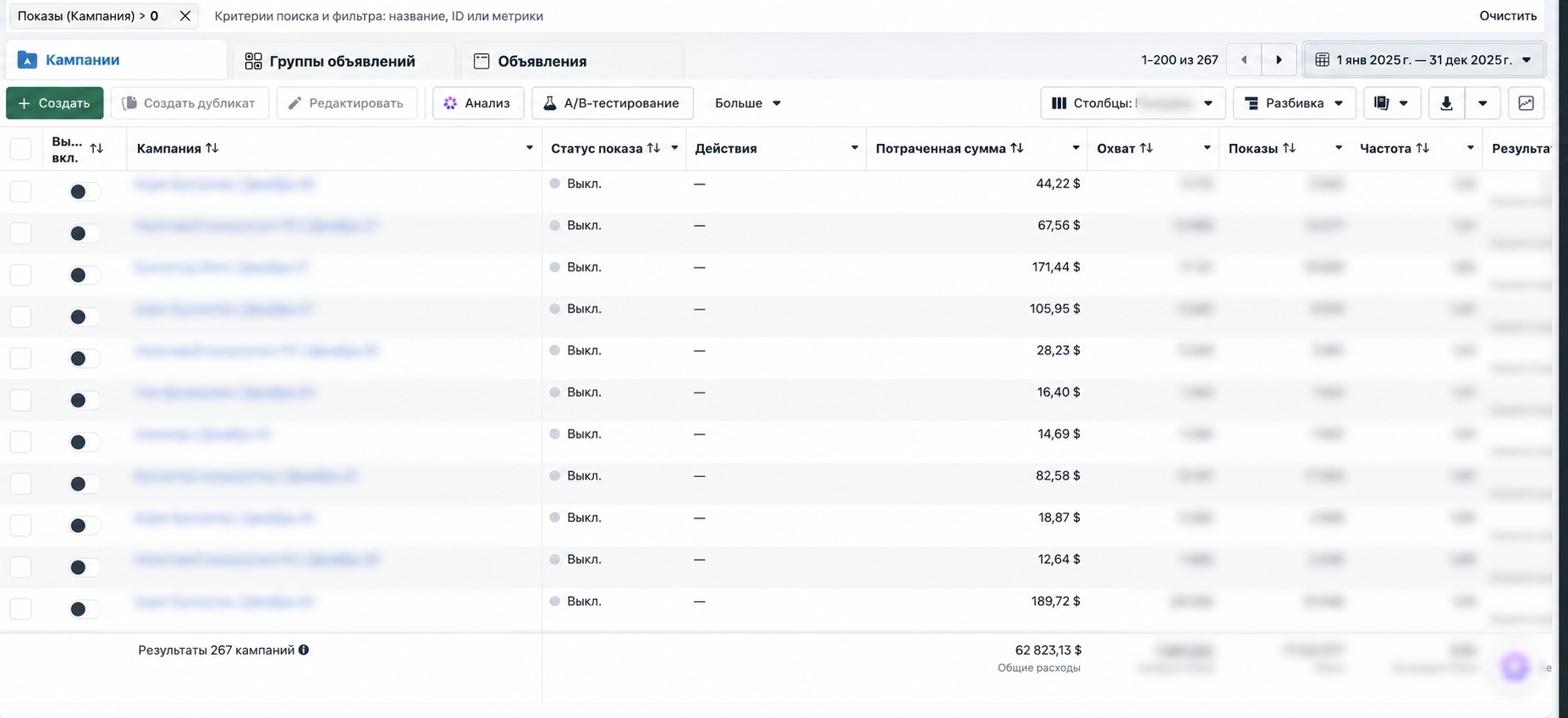Click the Редактировать button
The width and height of the screenshot is (1568, 718).
click(x=347, y=103)
